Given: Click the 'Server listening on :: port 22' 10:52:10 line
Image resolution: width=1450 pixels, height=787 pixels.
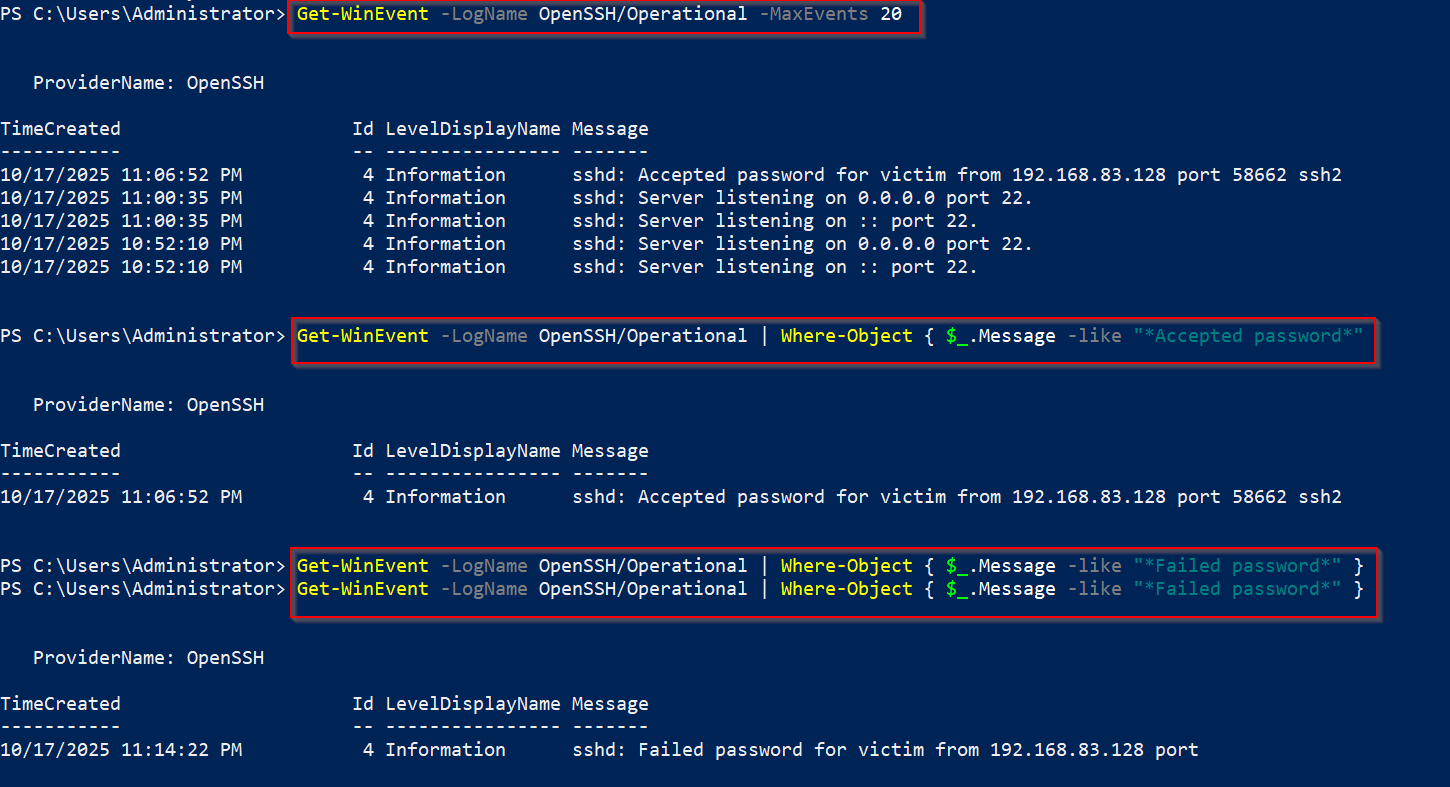Looking at the screenshot, I should [489, 267].
